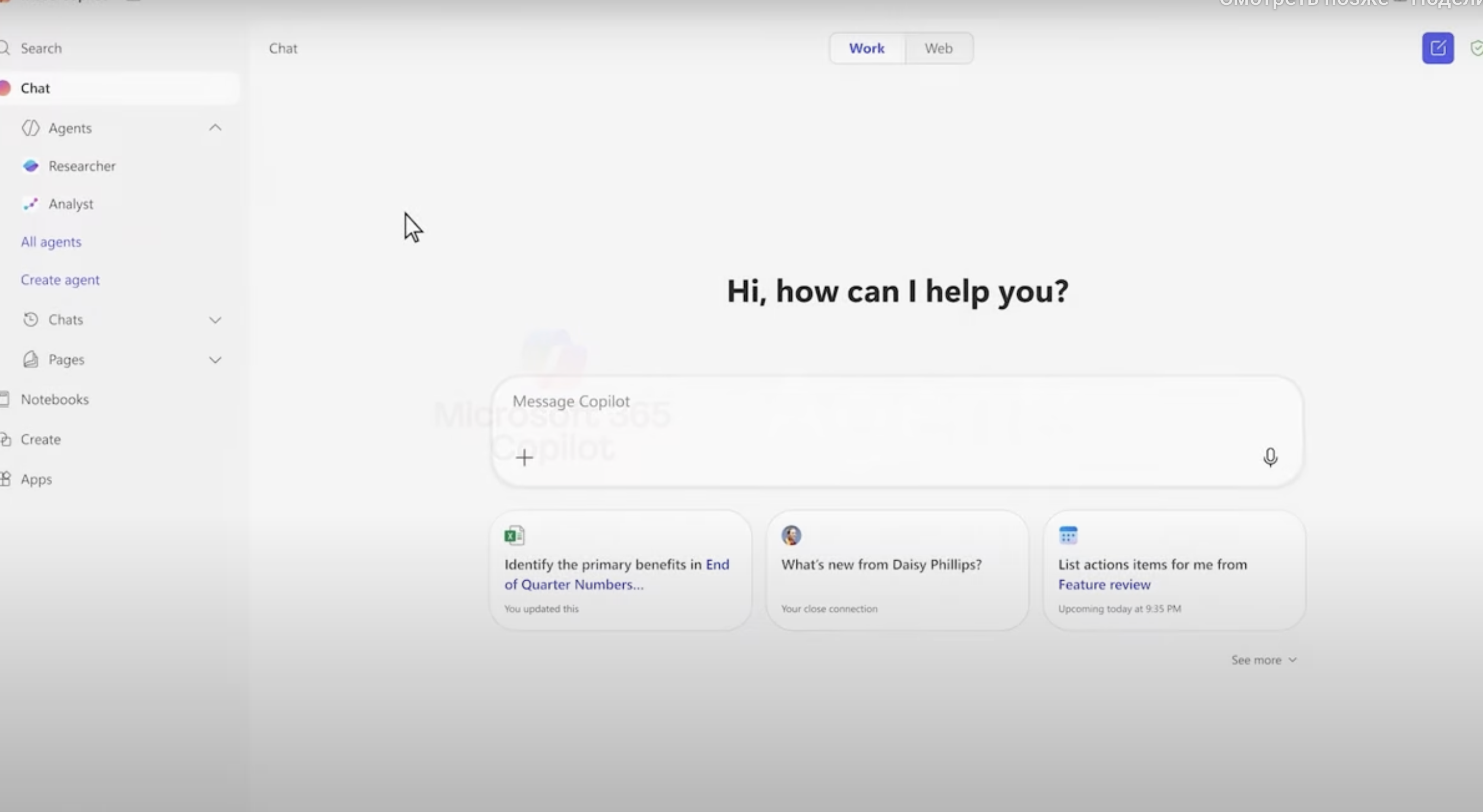This screenshot has height=812, width=1483.
Task: Click the Pages label in sidebar
Action: pos(66,359)
